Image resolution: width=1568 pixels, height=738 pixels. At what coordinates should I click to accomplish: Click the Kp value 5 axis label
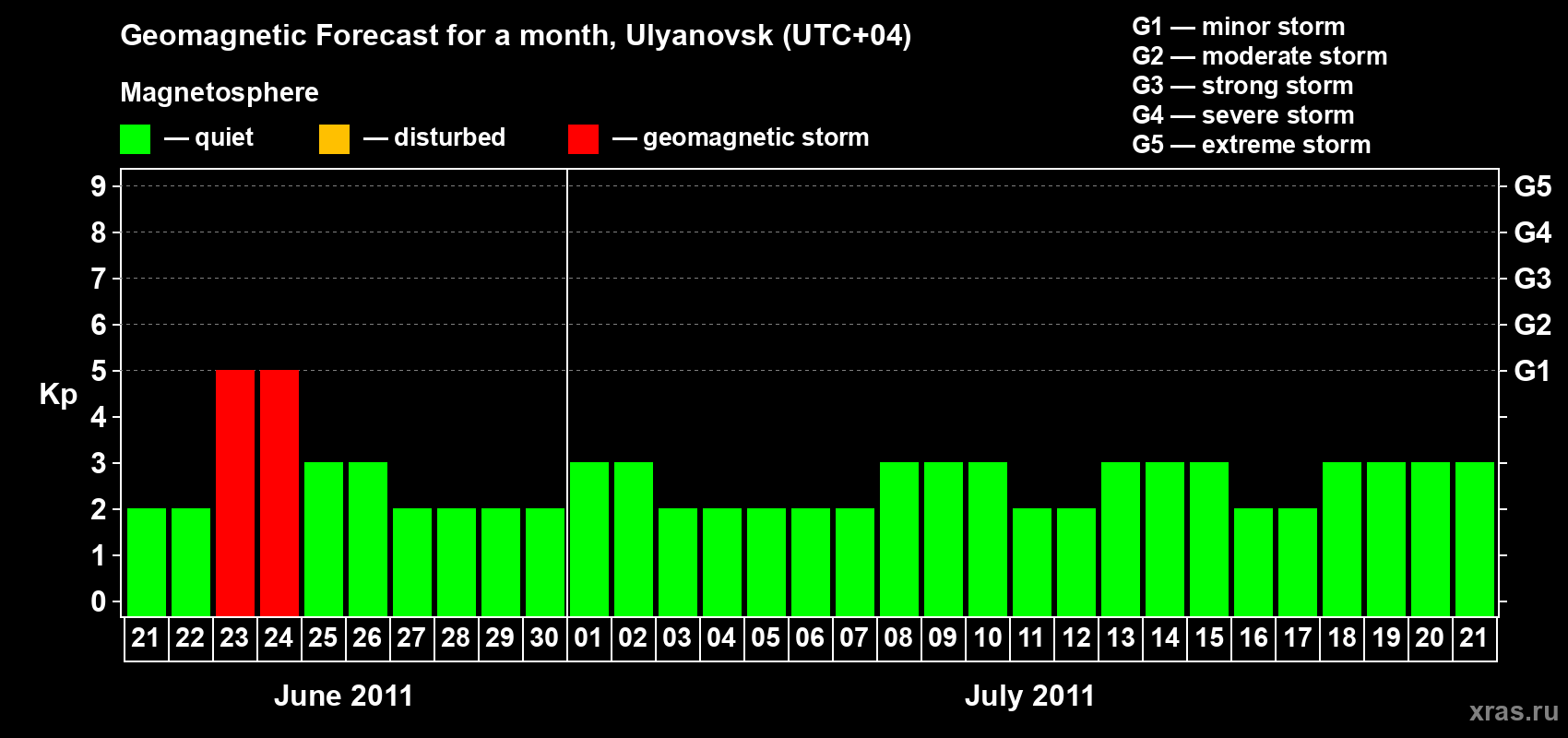pyautogui.click(x=99, y=371)
